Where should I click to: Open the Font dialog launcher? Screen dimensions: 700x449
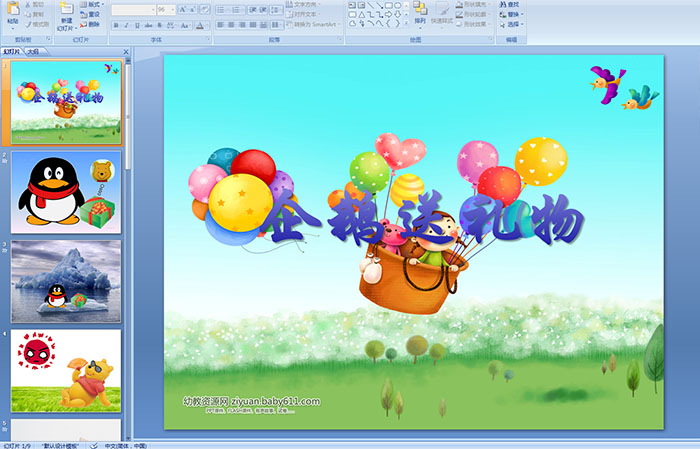208,40
